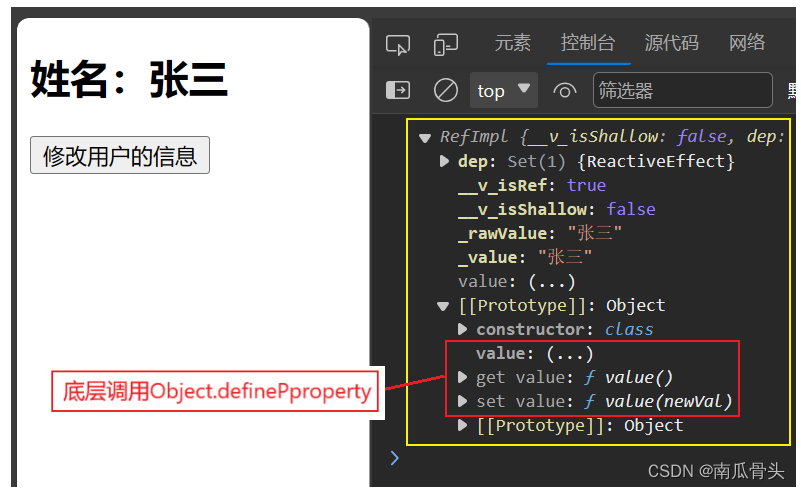
Task: Select the __v_isRef: true property
Action: pos(532,185)
